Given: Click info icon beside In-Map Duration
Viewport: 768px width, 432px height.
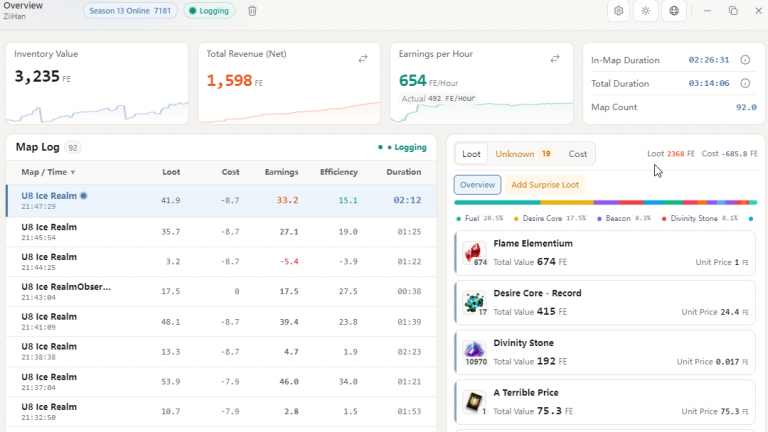Looking at the screenshot, I should tap(745, 60).
